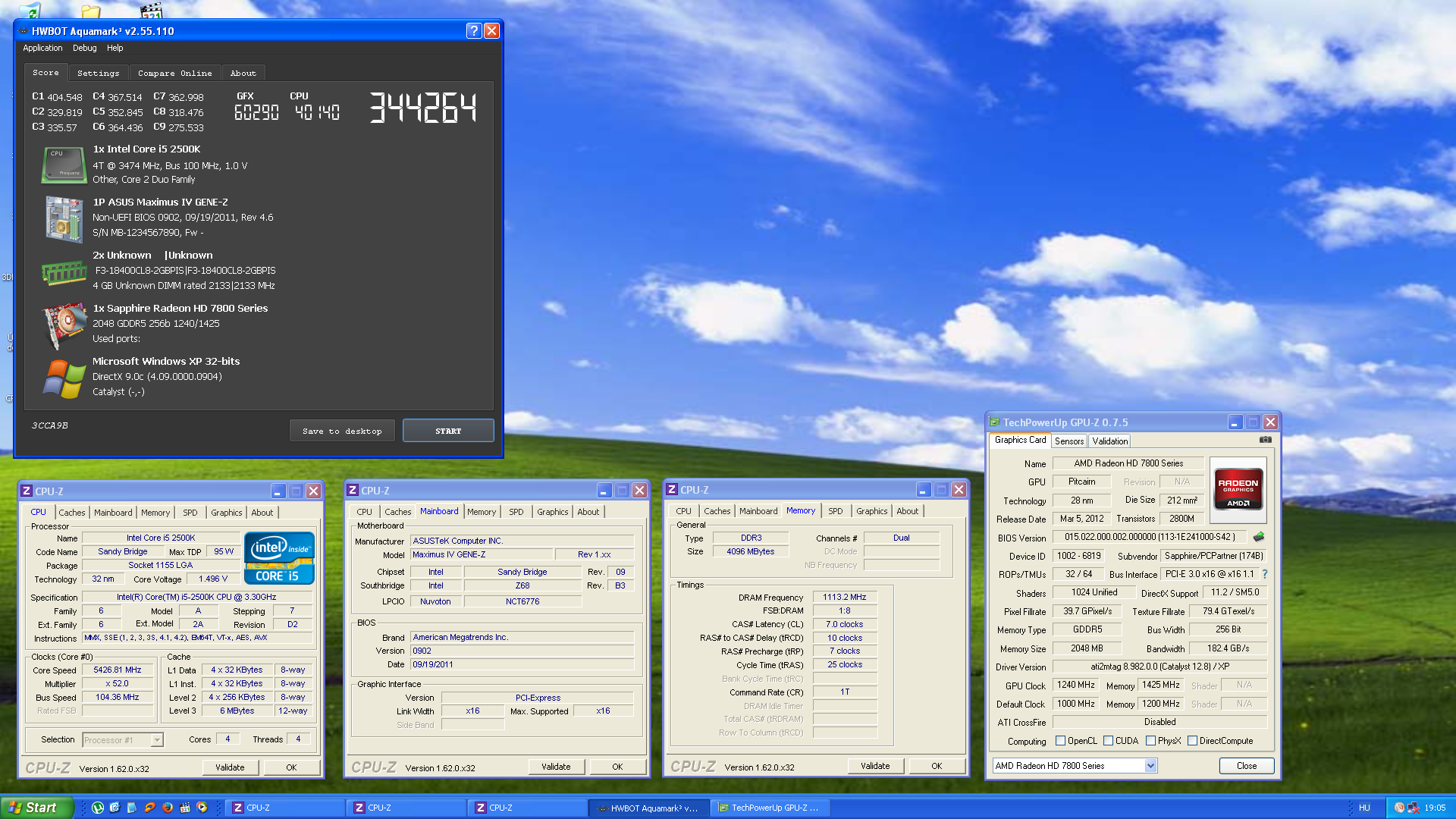This screenshot has height=819, width=1456.
Task: Click the Aquamark total score 344264
Action: [x=423, y=108]
